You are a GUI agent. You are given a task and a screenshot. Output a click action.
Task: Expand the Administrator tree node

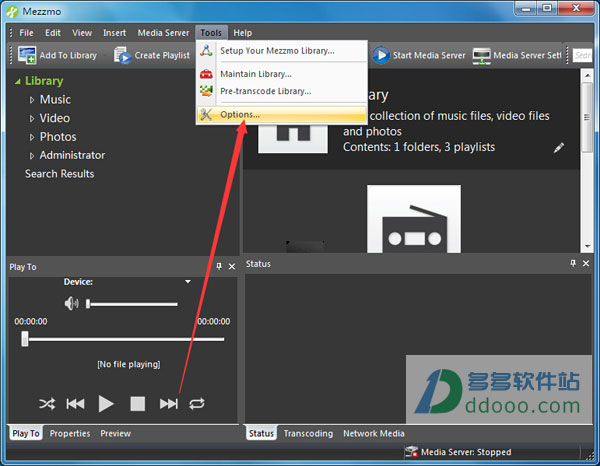pos(32,155)
